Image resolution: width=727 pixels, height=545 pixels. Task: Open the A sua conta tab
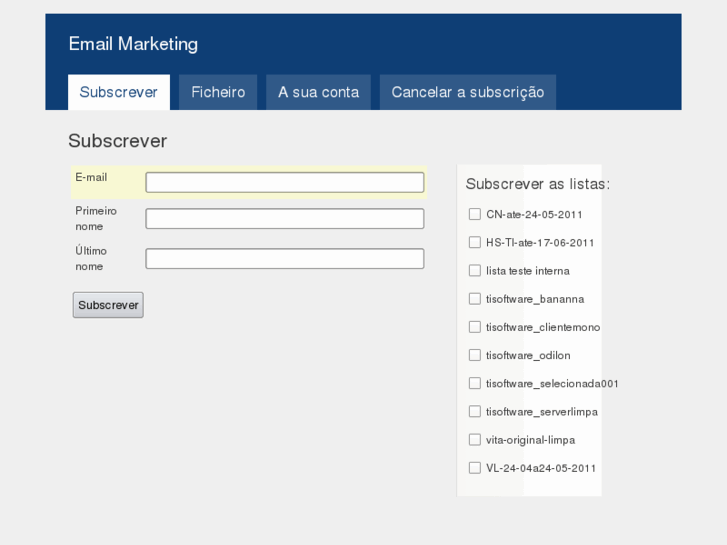pos(319,92)
